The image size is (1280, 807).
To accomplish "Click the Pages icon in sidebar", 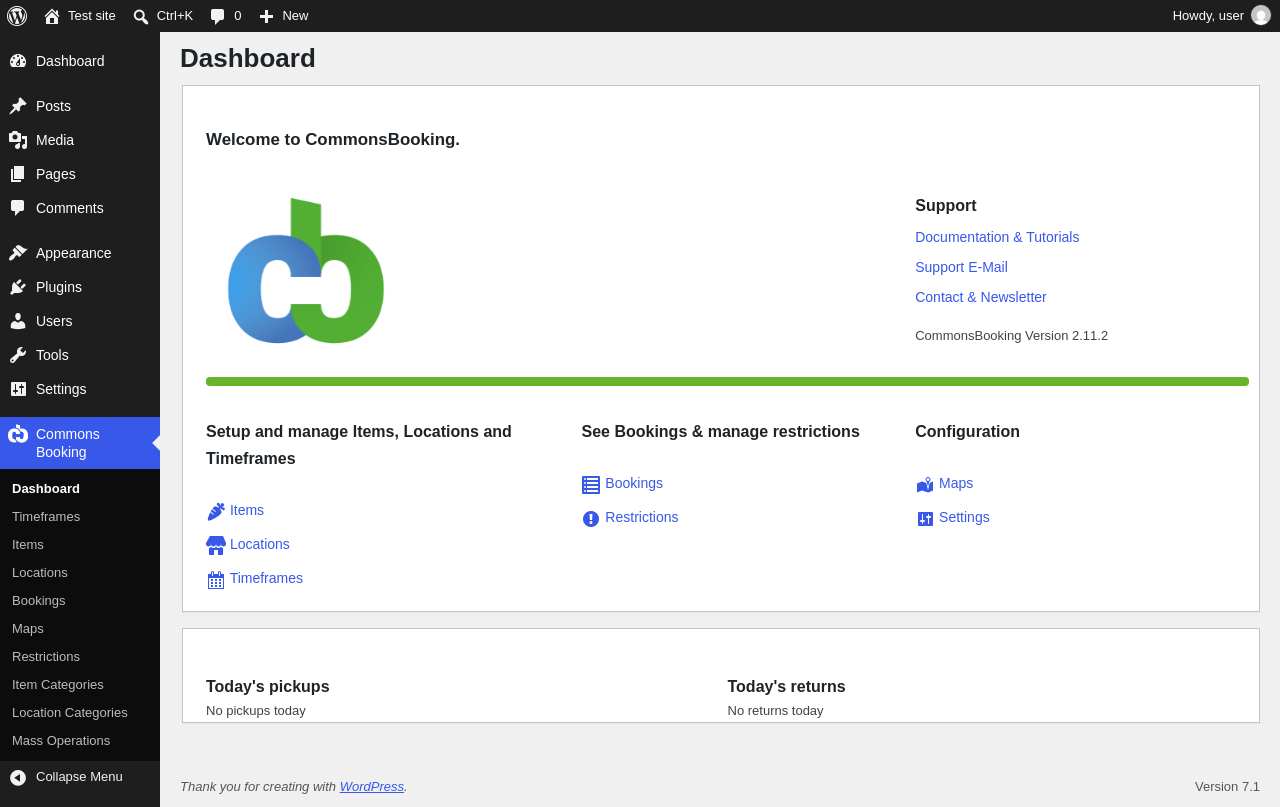I will tap(18, 174).
